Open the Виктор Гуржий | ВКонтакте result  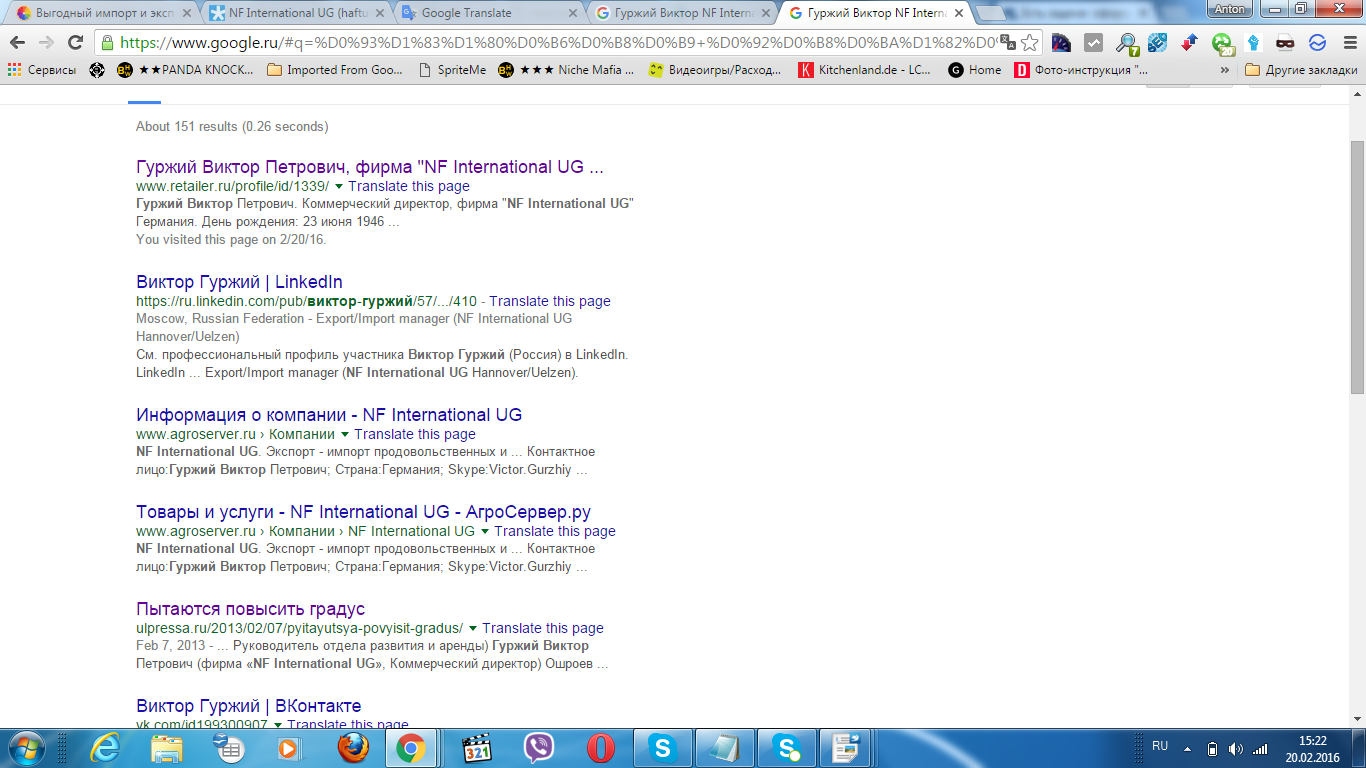pyautogui.click(x=249, y=706)
